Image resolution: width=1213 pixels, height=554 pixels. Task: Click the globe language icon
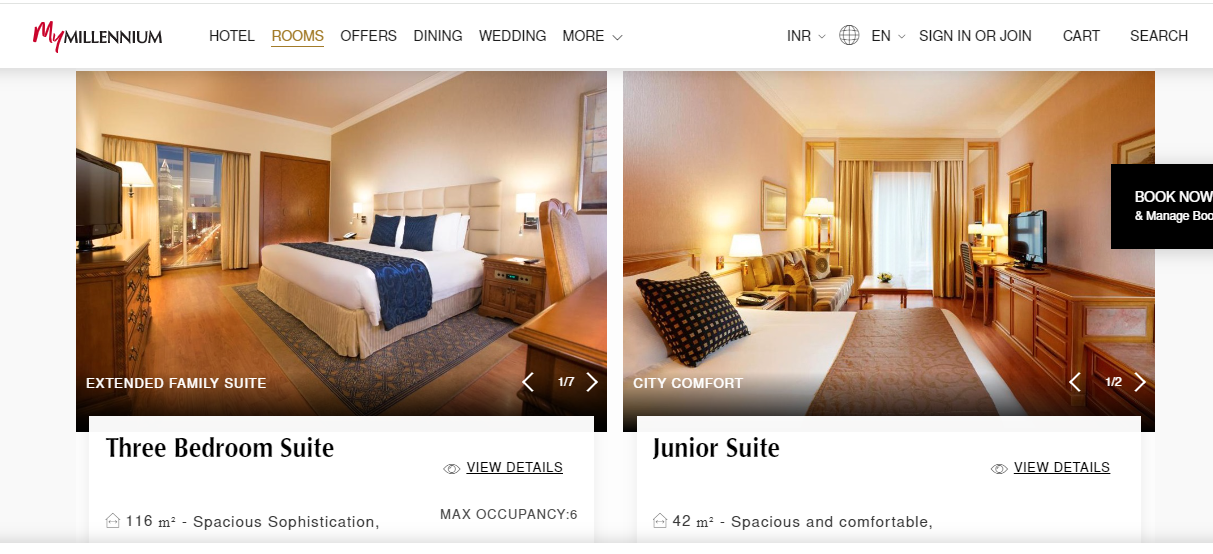(x=849, y=36)
